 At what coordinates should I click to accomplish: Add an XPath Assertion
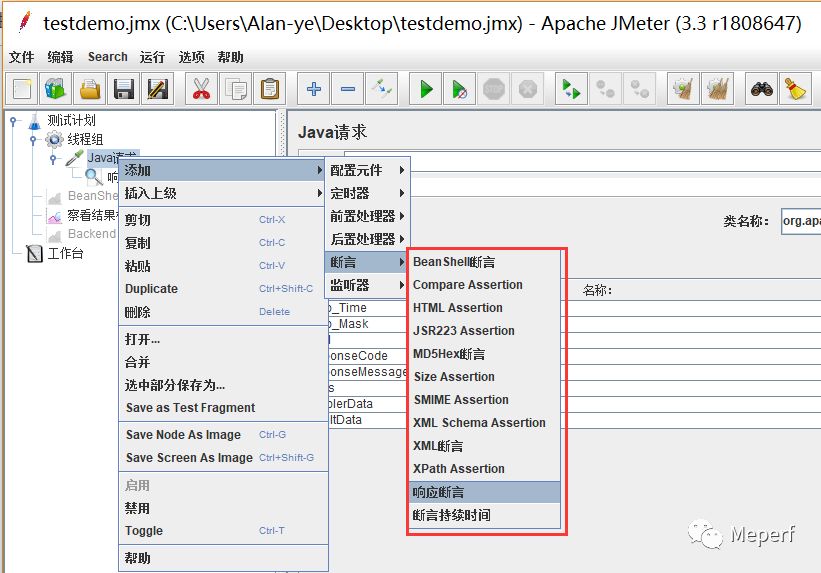click(x=485, y=469)
